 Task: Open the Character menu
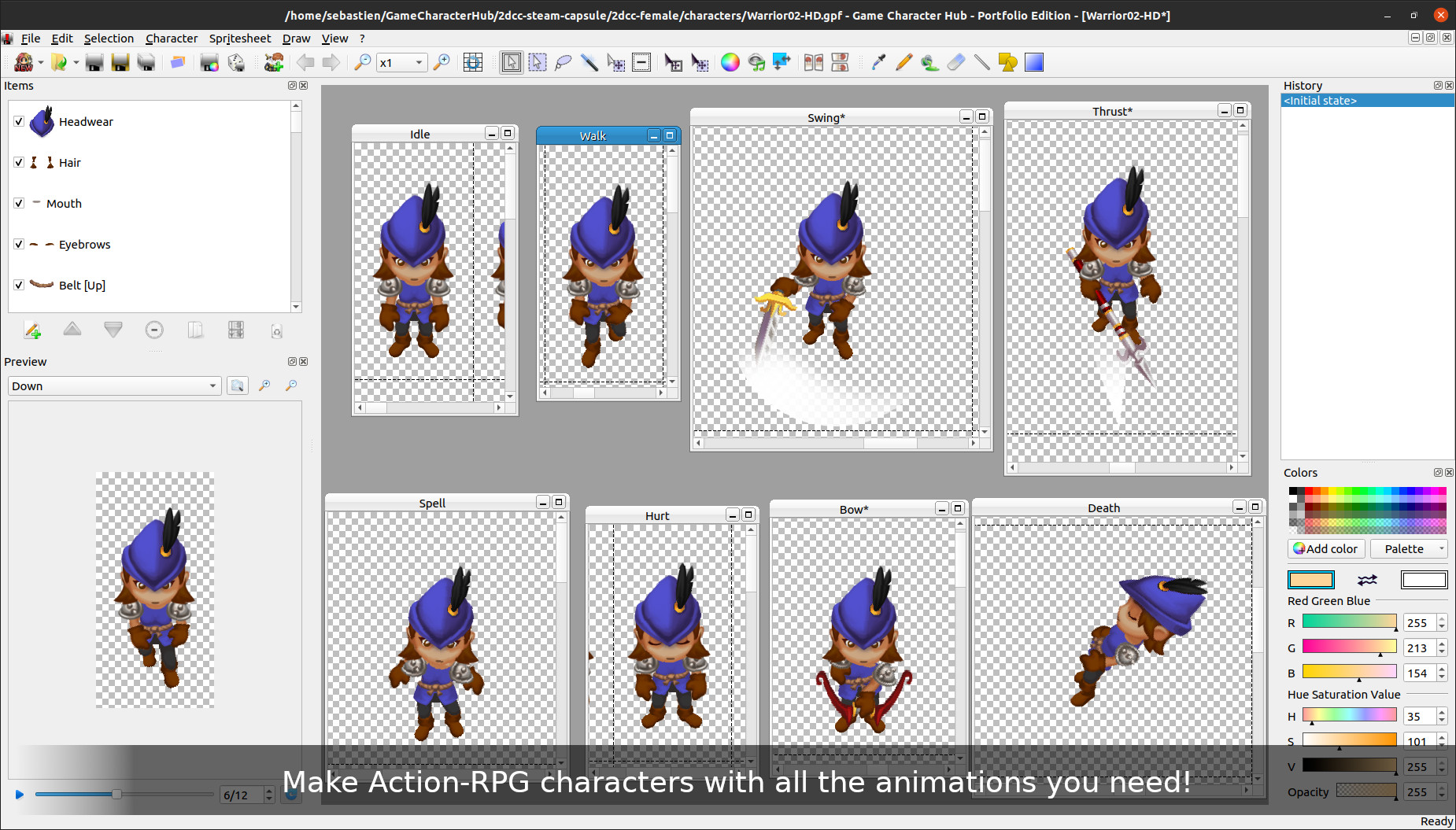(x=172, y=38)
